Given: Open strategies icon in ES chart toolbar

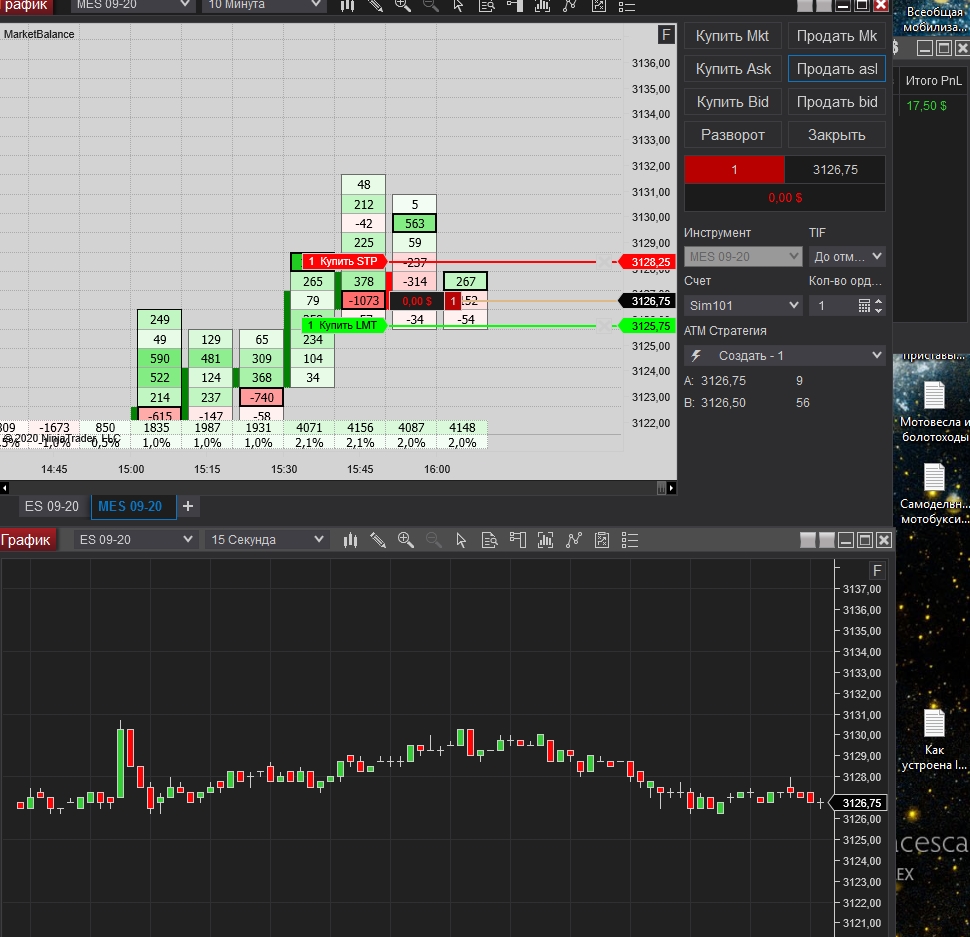Looking at the screenshot, I should tap(573, 540).
